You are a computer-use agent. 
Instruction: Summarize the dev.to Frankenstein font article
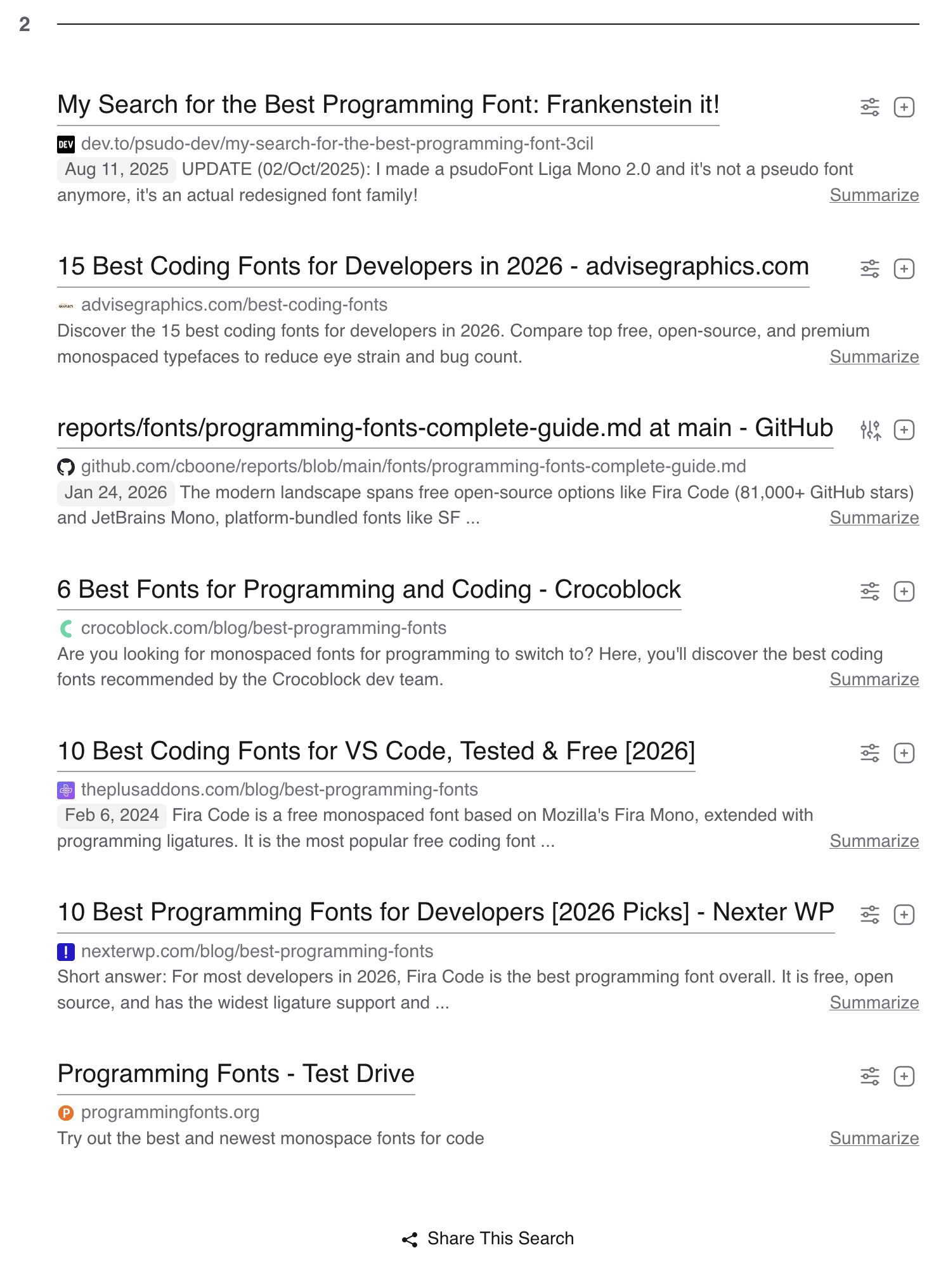click(874, 195)
